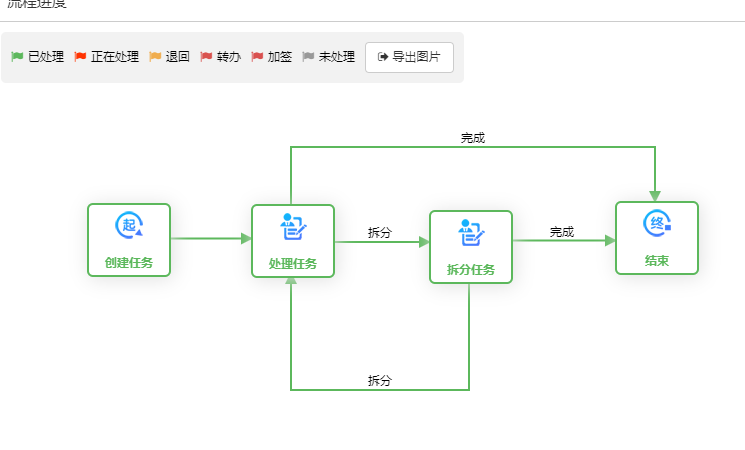Select the 结束 node label
The width and height of the screenshot is (745, 450).
(x=656, y=261)
